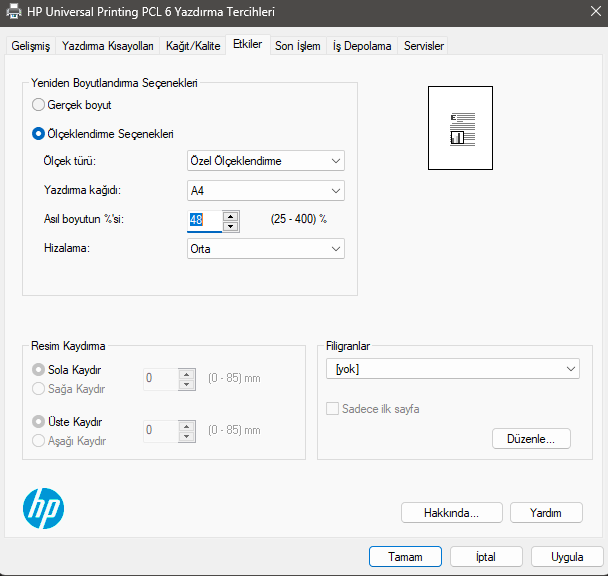Image resolution: width=608 pixels, height=576 pixels.
Task: Go to the Yazdırma Kısayolları tab
Action: [107, 46]
